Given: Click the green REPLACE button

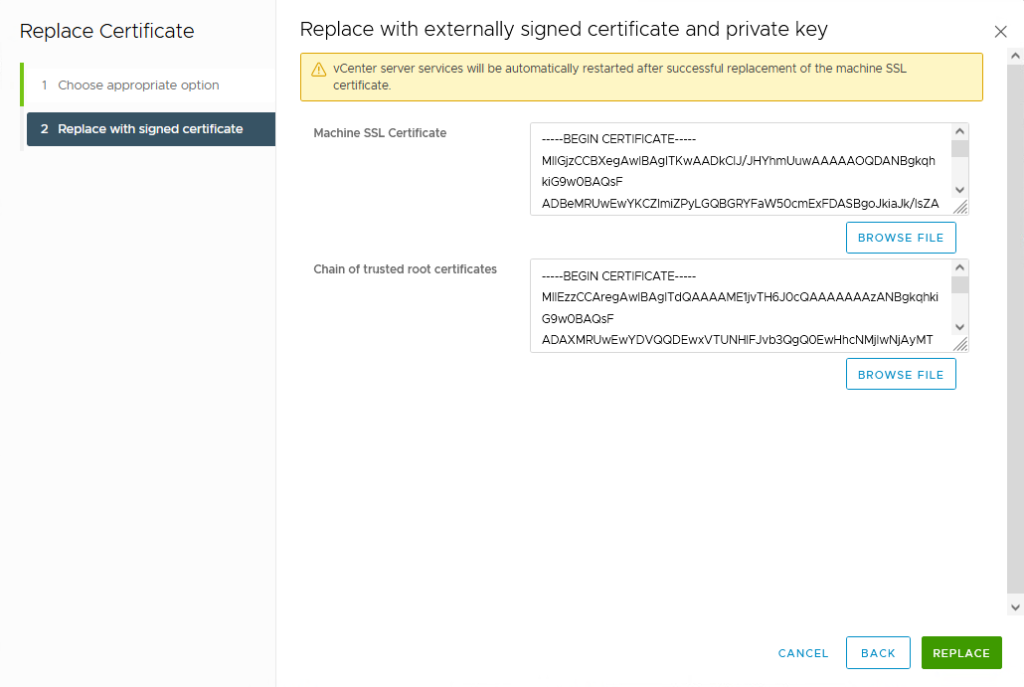Looking at the screenshot, I should pos(961,652).
